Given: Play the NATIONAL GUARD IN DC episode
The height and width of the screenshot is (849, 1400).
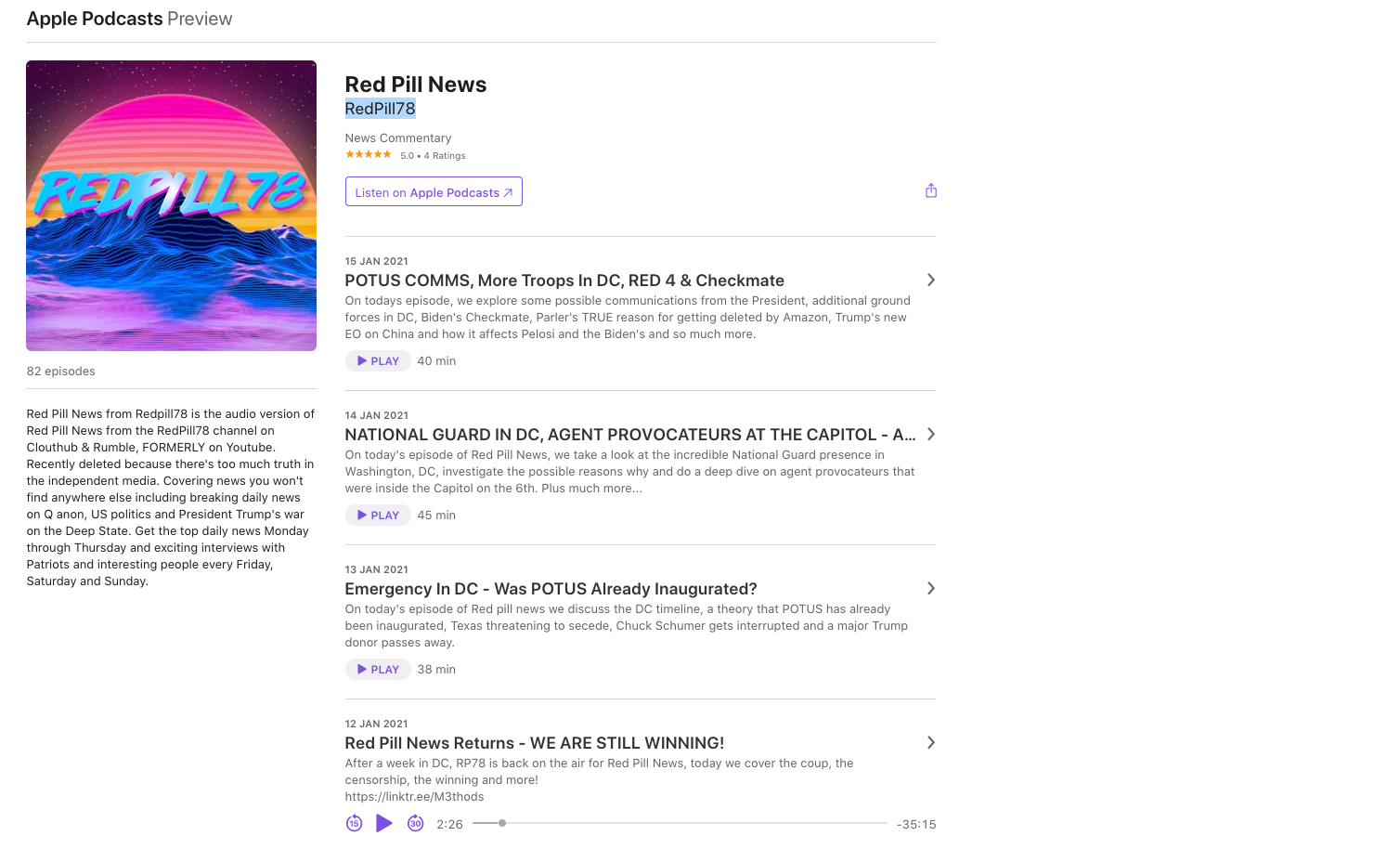Looking at the screenshot, I should (x=378, y=515).
